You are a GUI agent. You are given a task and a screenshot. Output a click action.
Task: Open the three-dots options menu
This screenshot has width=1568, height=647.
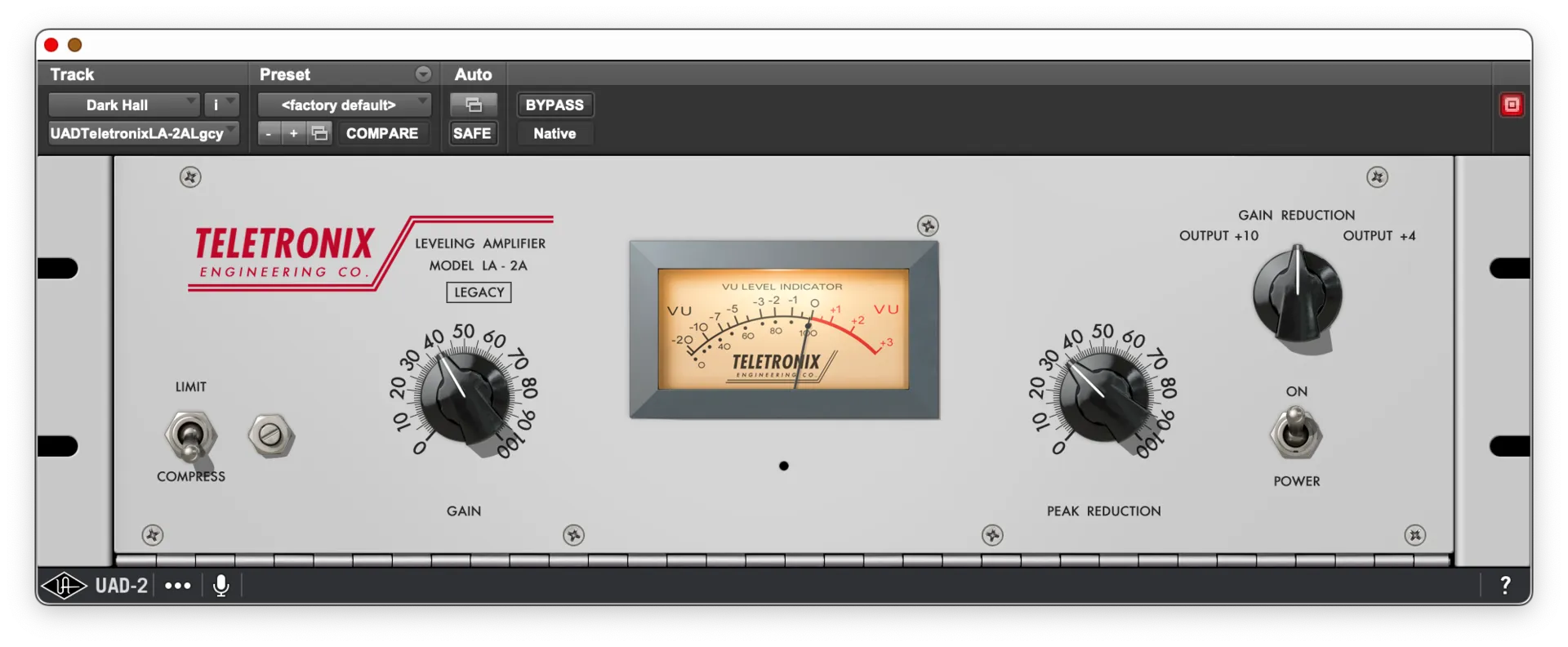tap(177, 586)
